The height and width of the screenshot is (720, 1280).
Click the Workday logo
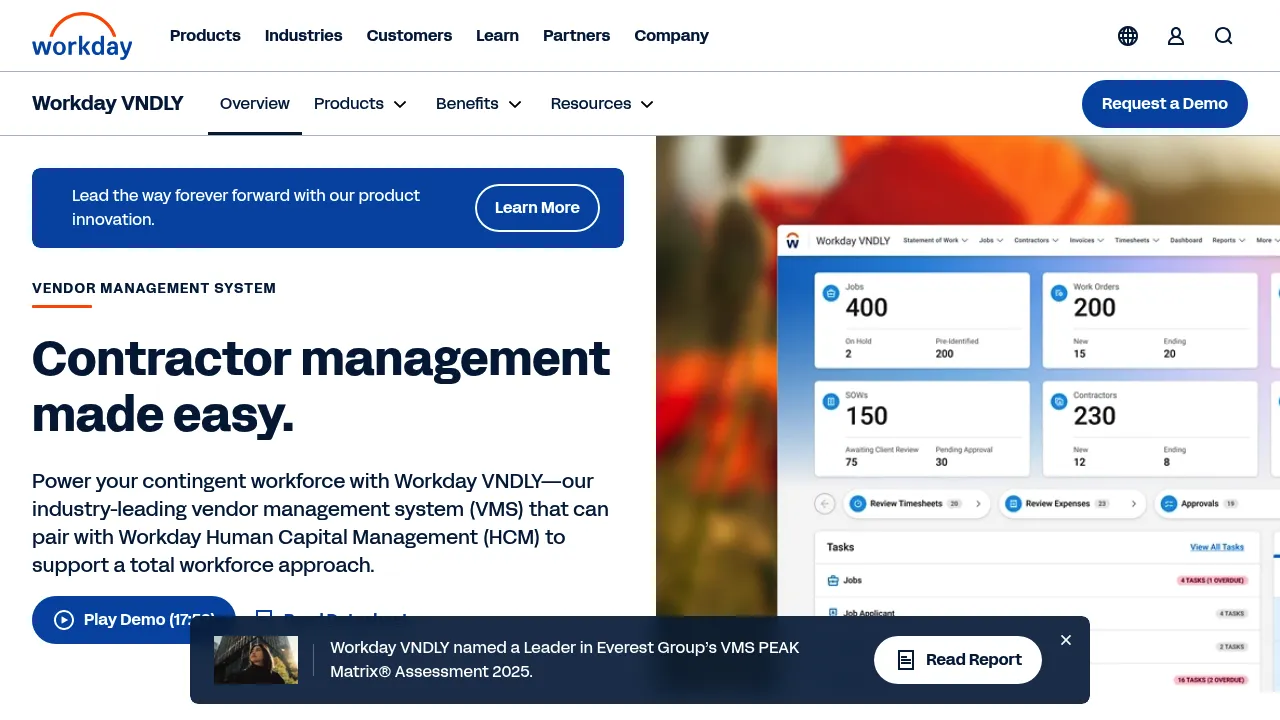pyautogui.click(x=82, y=36)
